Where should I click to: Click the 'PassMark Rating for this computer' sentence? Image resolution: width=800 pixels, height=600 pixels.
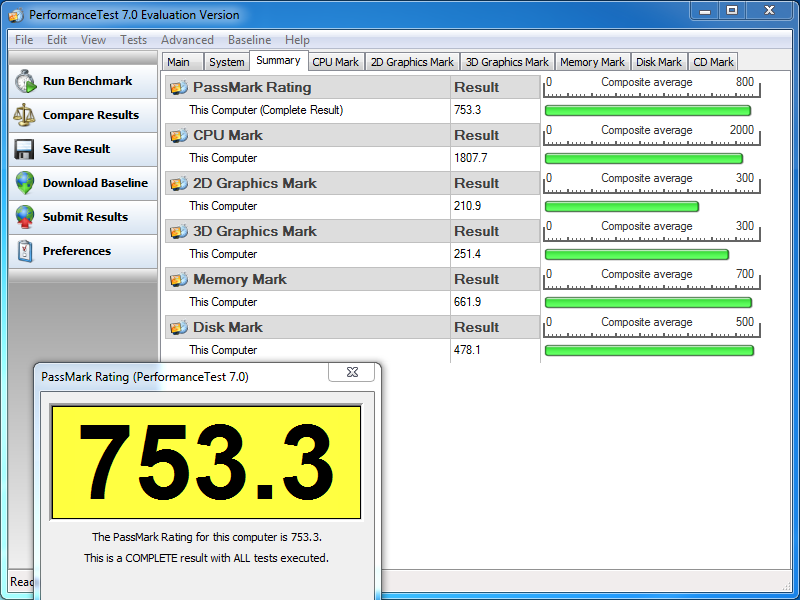click(207, 537)
